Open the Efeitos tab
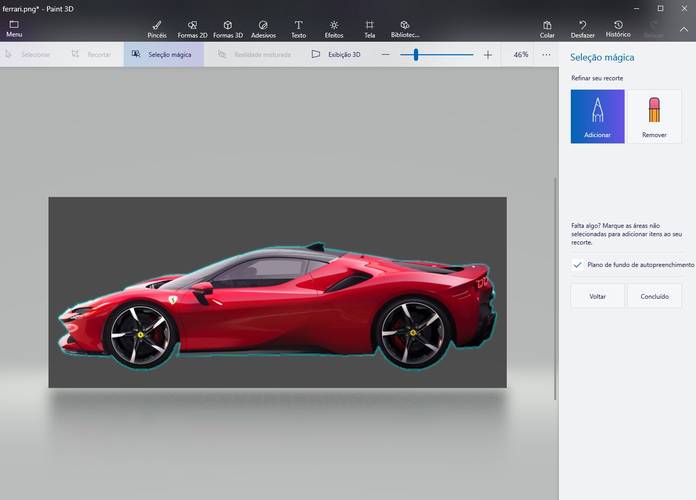696x500 pixels. pyautogui.click(x=334, y=29)
